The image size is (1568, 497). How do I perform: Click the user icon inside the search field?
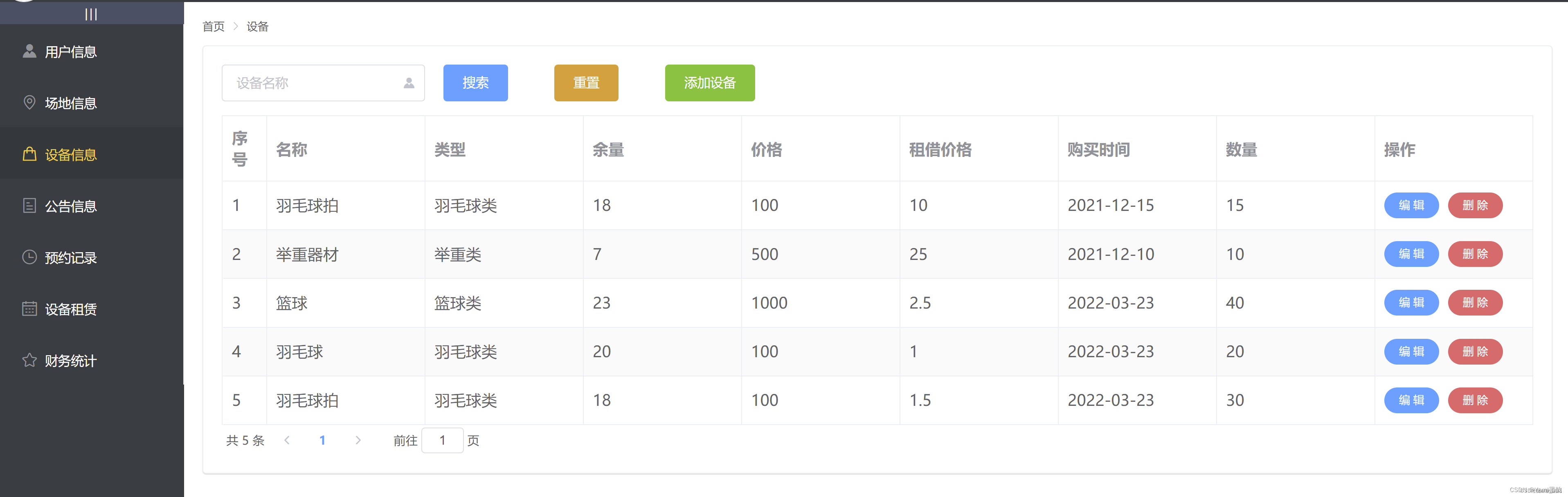click(x=409, y=83)
